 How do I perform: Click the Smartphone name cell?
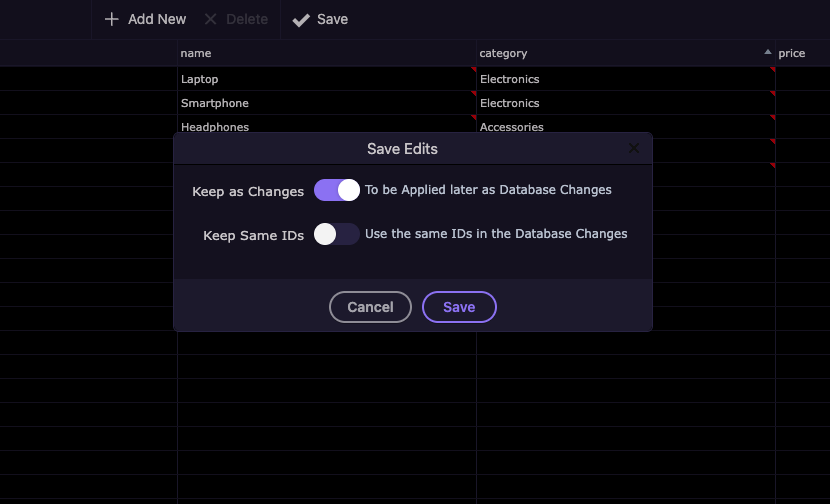coord(215,103)
